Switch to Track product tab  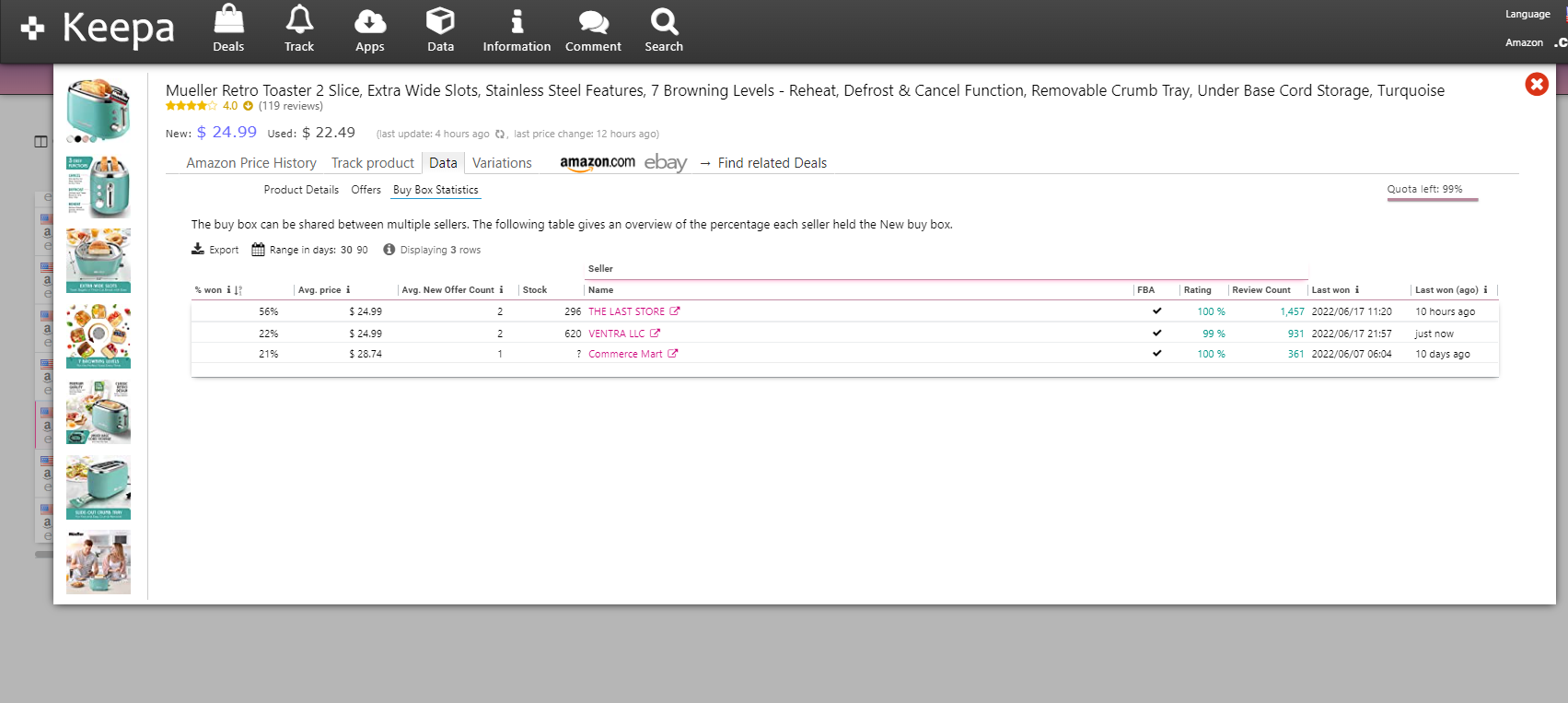pos(373,163)
